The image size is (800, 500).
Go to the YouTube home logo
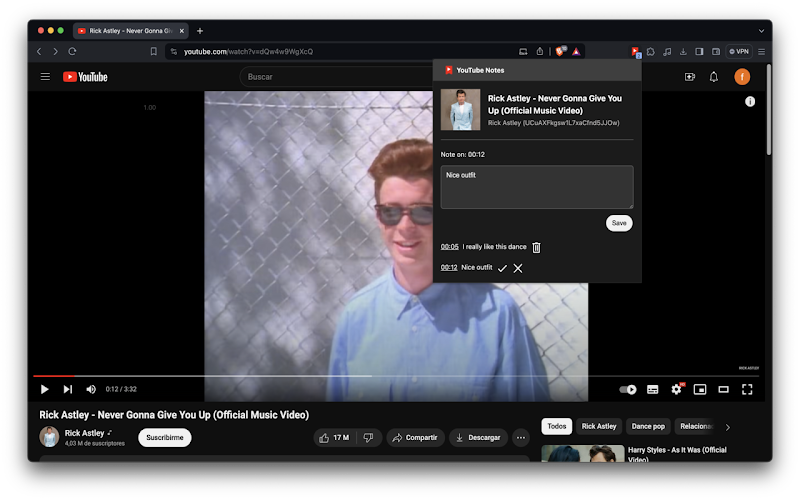tap(85, 77)
